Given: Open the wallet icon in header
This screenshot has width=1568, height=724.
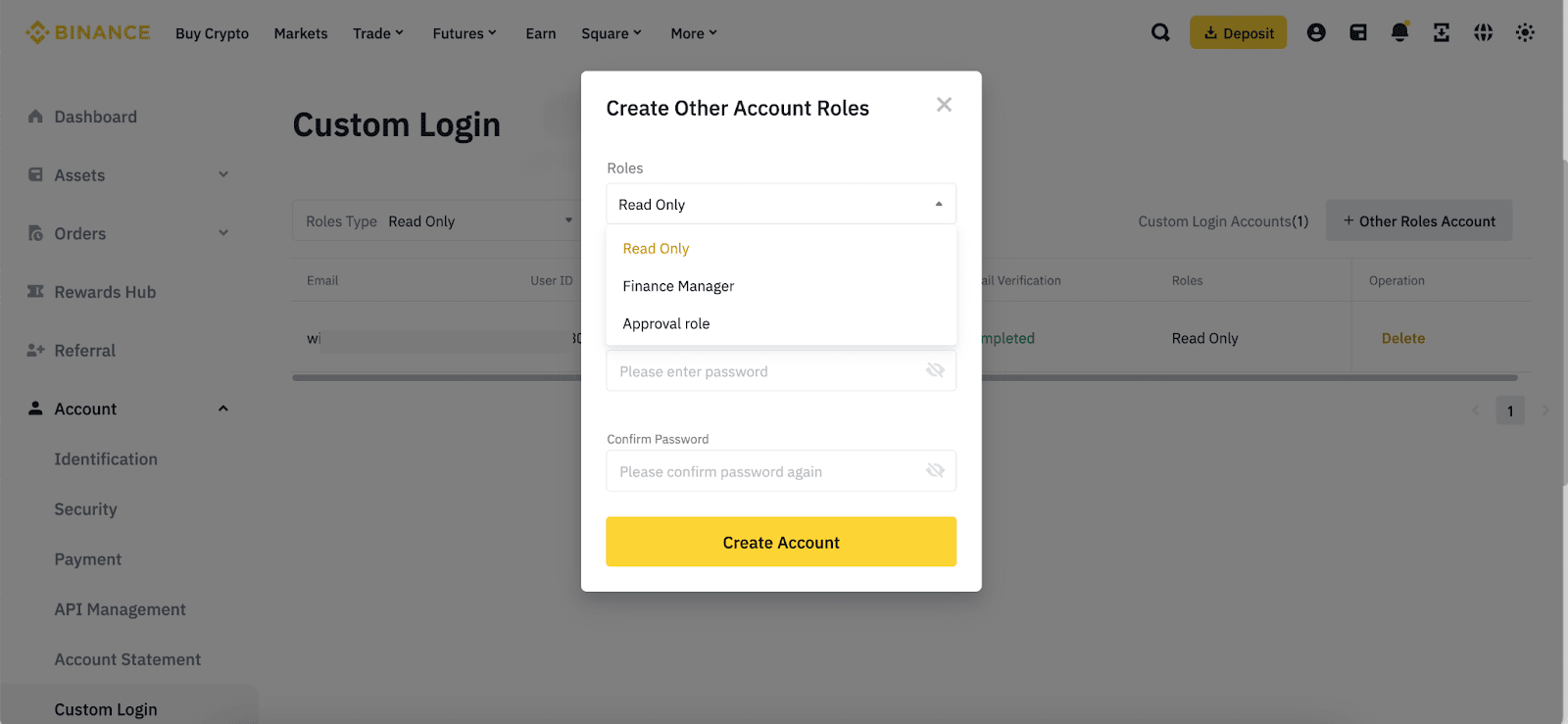Looking at the screenshot, I should tap(1358, 32).
